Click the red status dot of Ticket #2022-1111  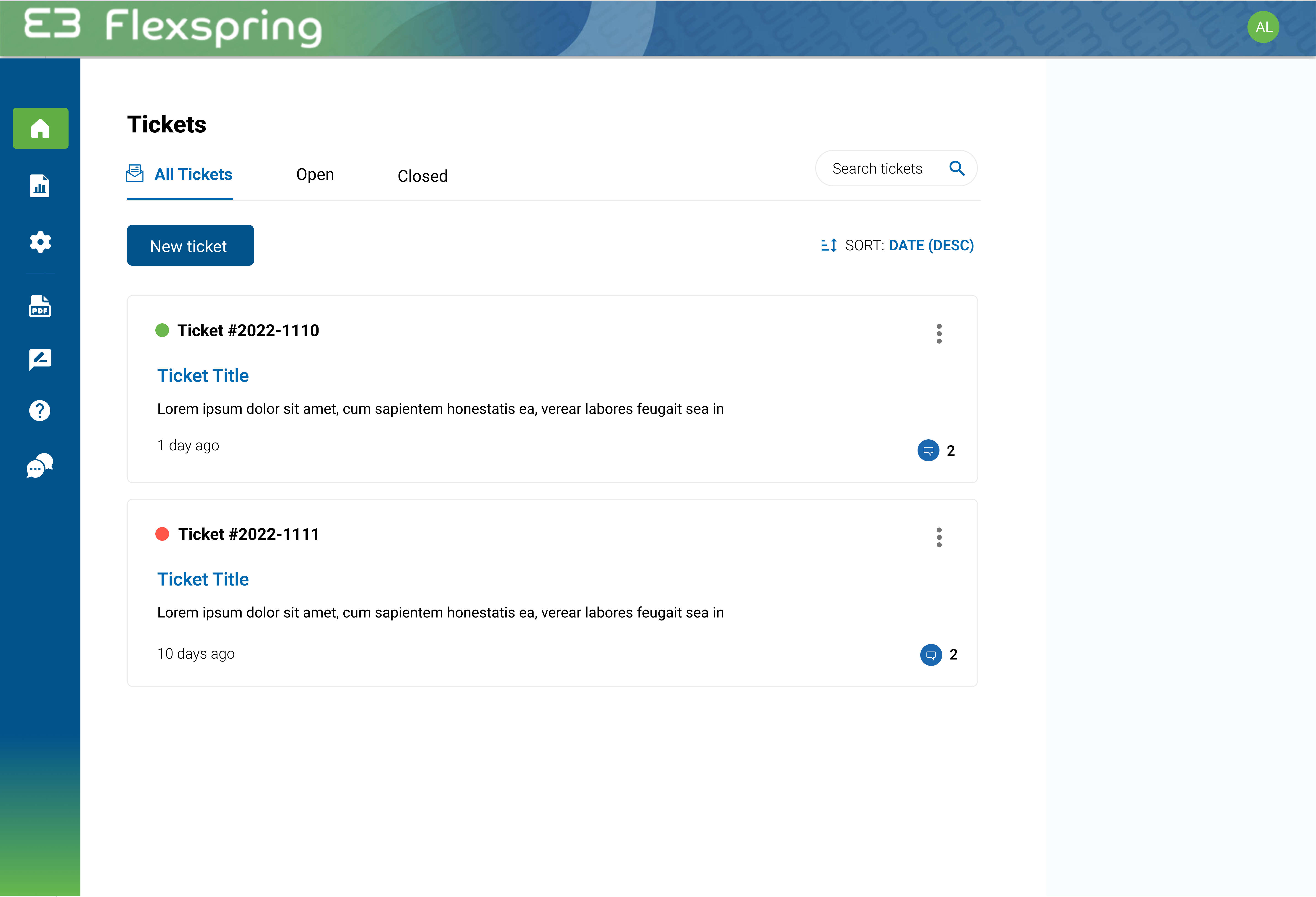click(162, 534)
